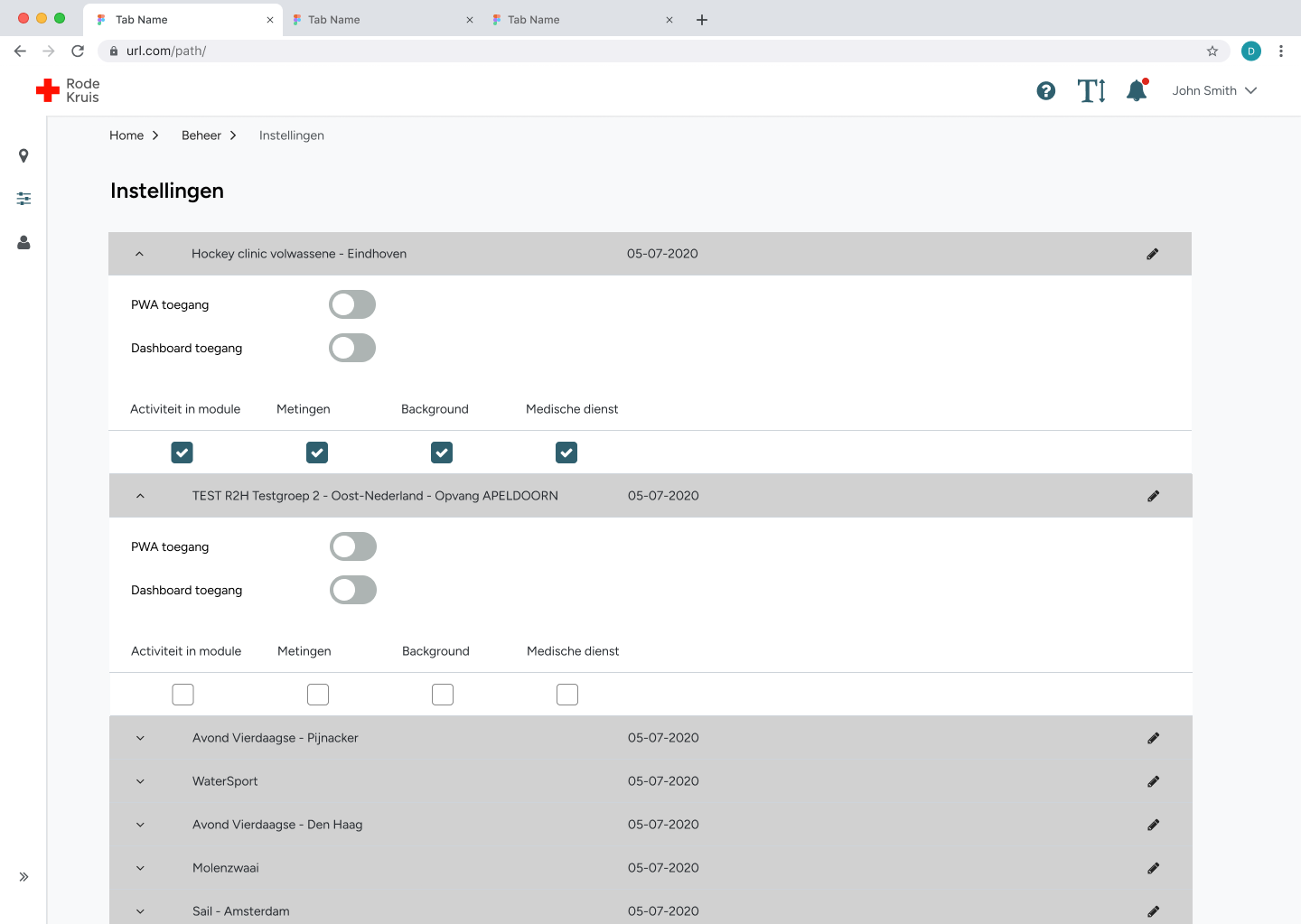
Task: Click the text size adjustment icon
Action: [x=1091, y=90]
